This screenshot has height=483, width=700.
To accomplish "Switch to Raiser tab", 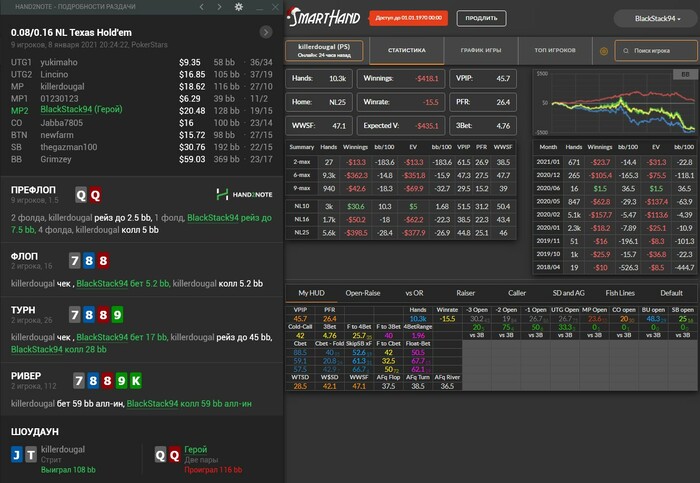I will (466, 293).
